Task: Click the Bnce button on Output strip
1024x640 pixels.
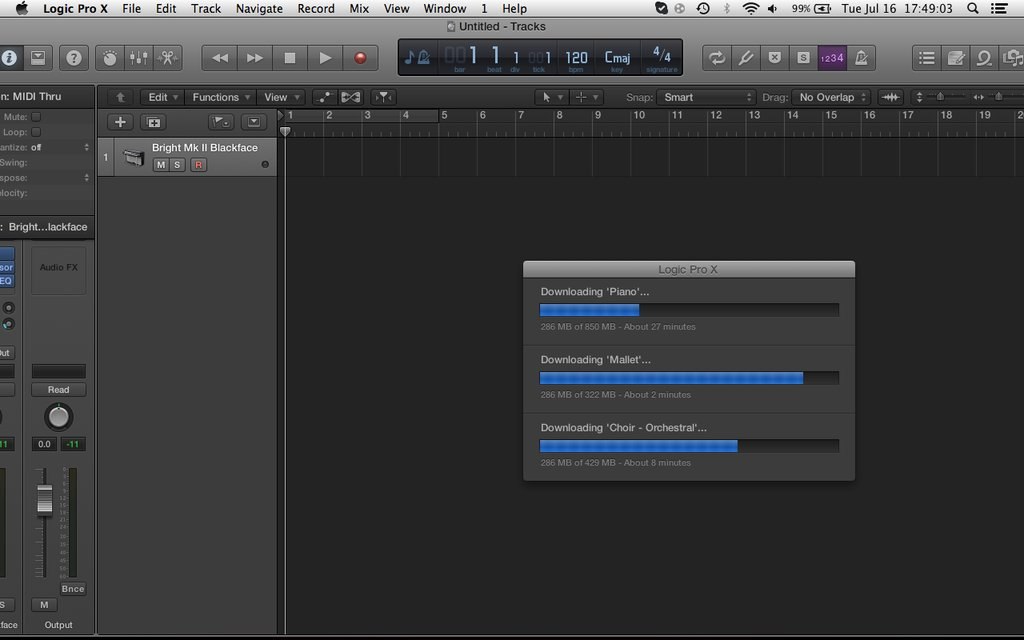Action: pos(72,588)
